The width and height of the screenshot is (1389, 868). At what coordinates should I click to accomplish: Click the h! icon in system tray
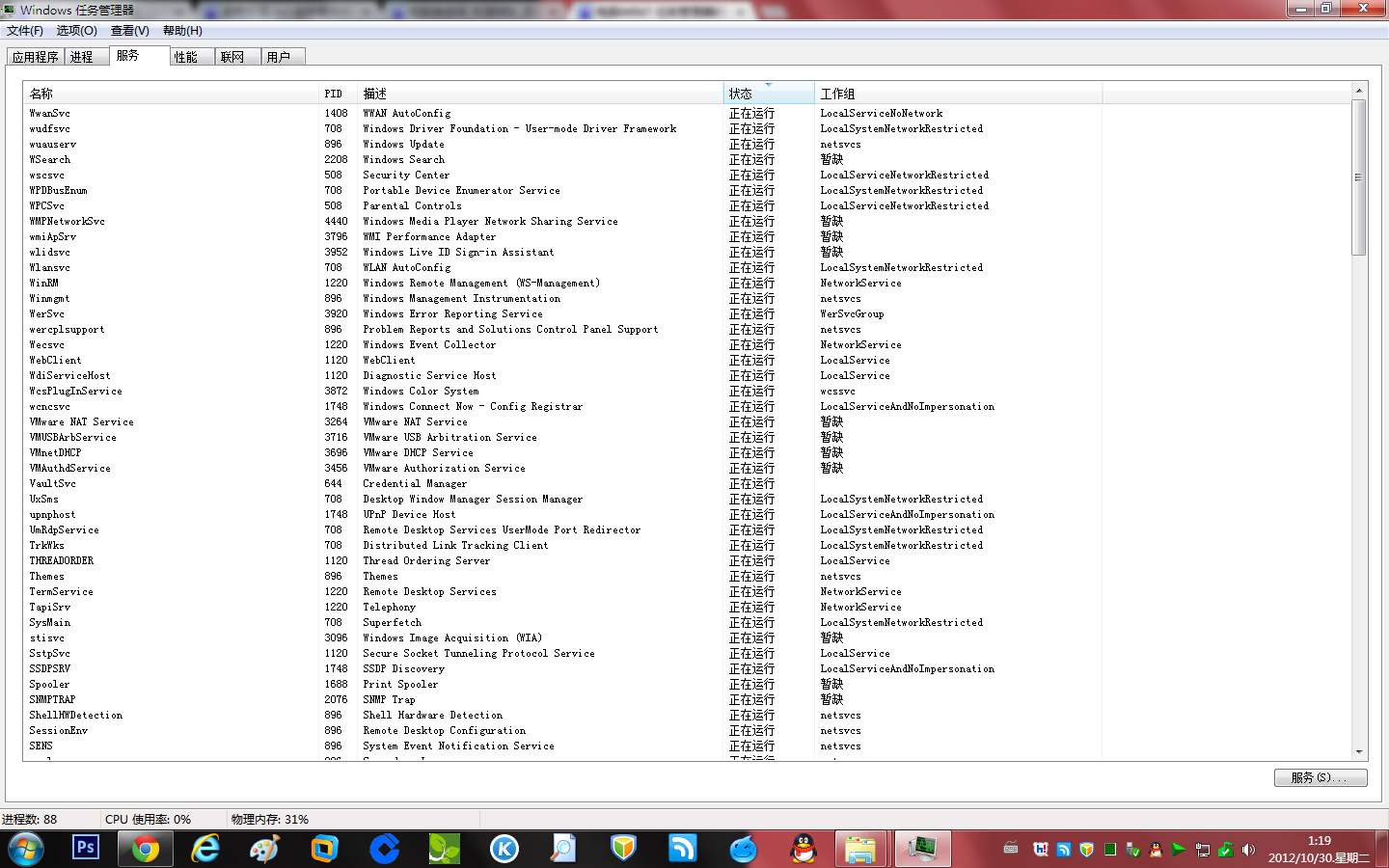point(1040,850)
